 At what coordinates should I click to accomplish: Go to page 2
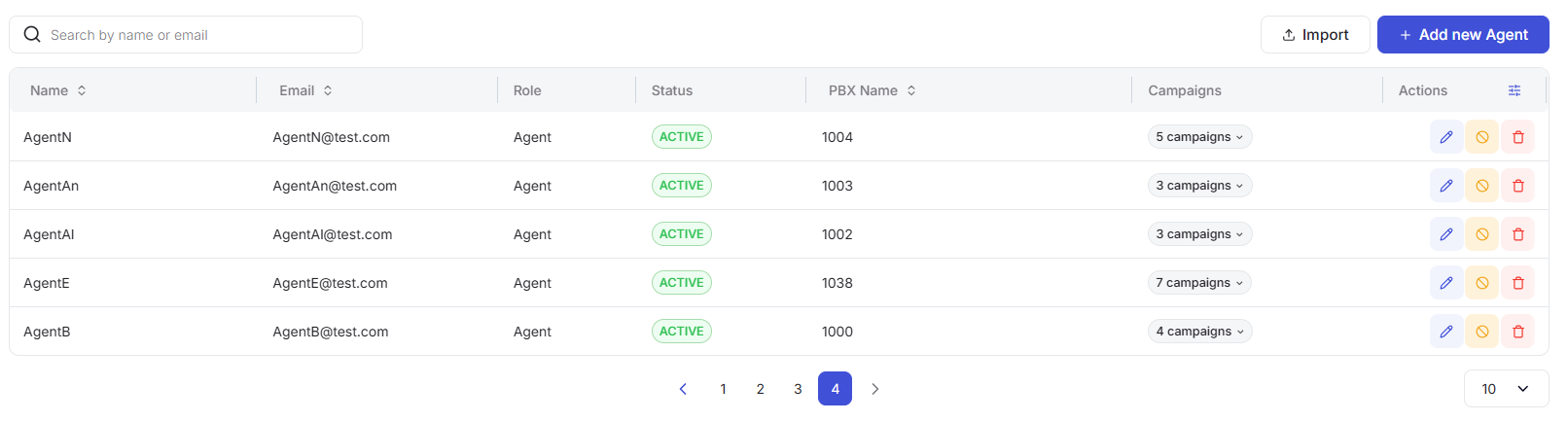click(761, 389)
